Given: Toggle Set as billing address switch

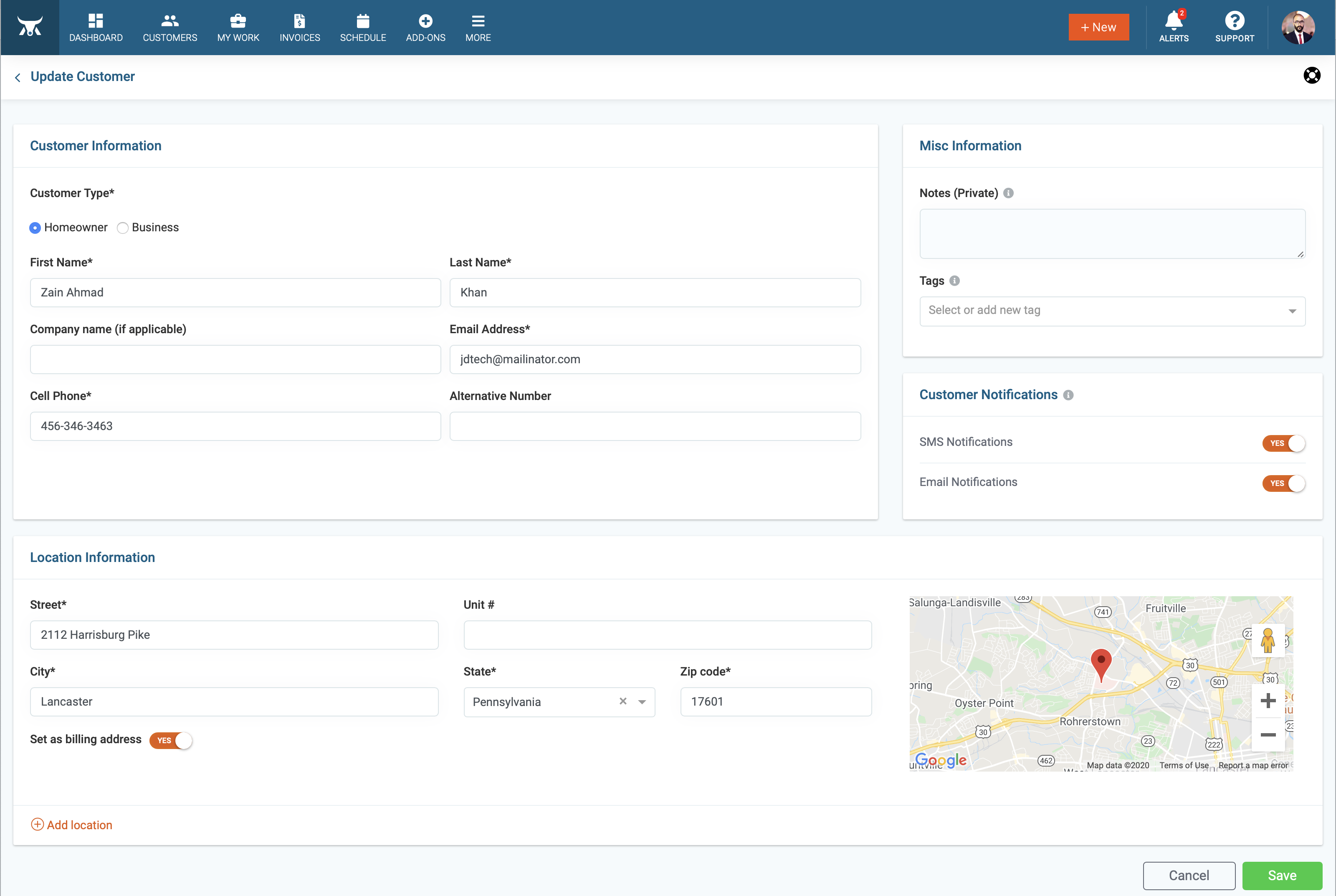Looking at the screenshot, I should click(x=171, y=740).
